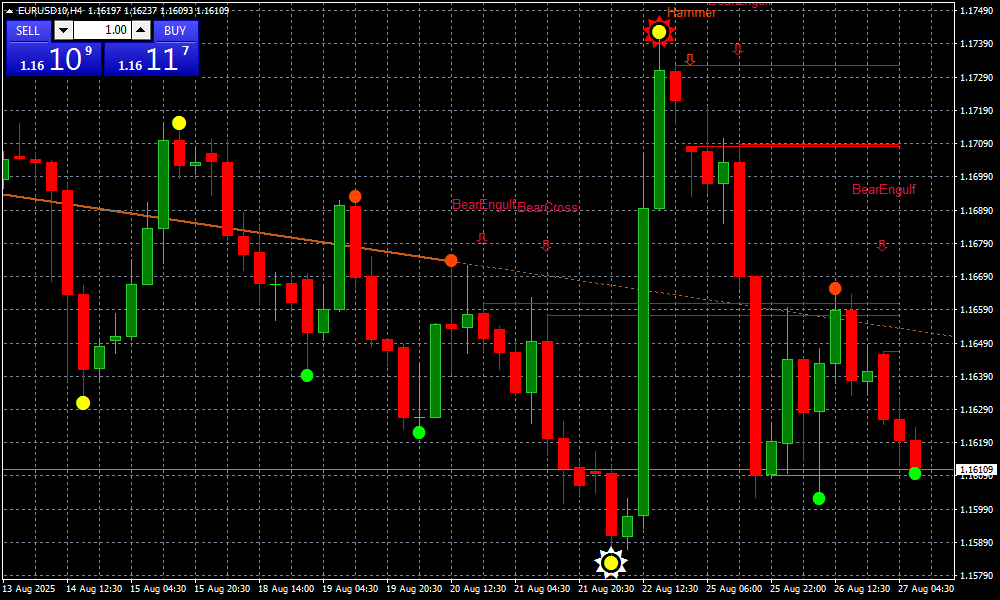1000x600 pixels.
Task: Select the yellow dot above the 15 Aug candle
Action: [179, 123]
